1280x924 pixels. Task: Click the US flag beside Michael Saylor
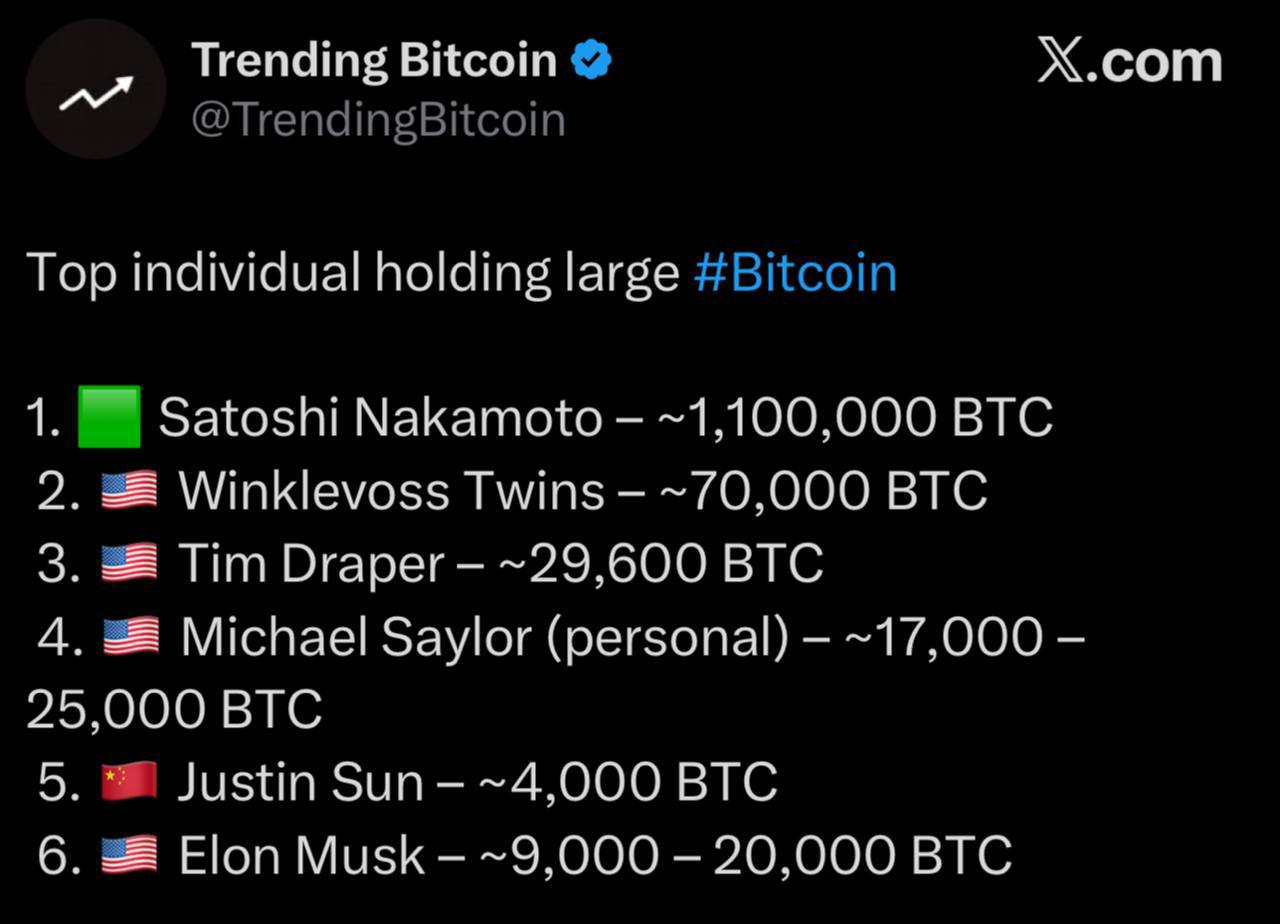pyautogui.click(x=130, y=637)
